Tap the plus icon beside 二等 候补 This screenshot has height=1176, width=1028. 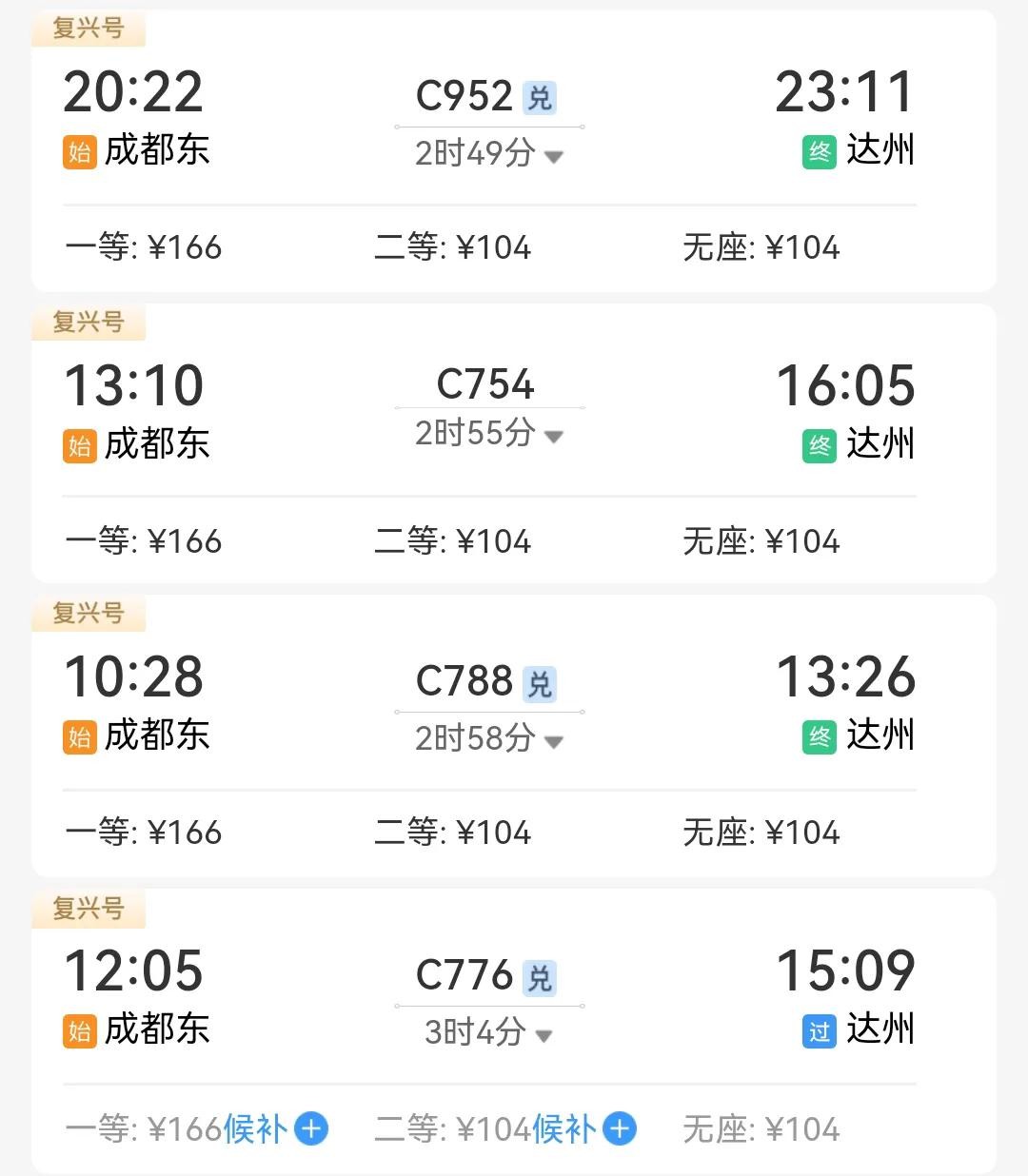pos(620,1128)
